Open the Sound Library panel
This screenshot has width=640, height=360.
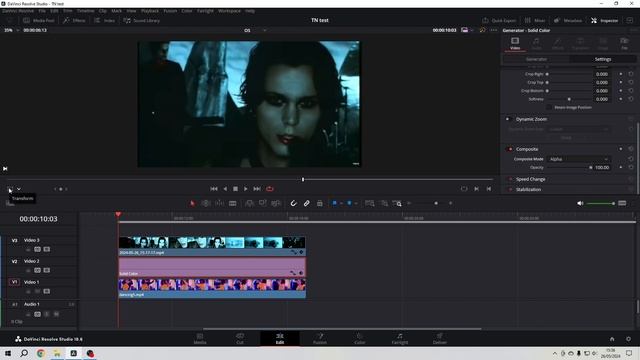[x=142, y=20]
